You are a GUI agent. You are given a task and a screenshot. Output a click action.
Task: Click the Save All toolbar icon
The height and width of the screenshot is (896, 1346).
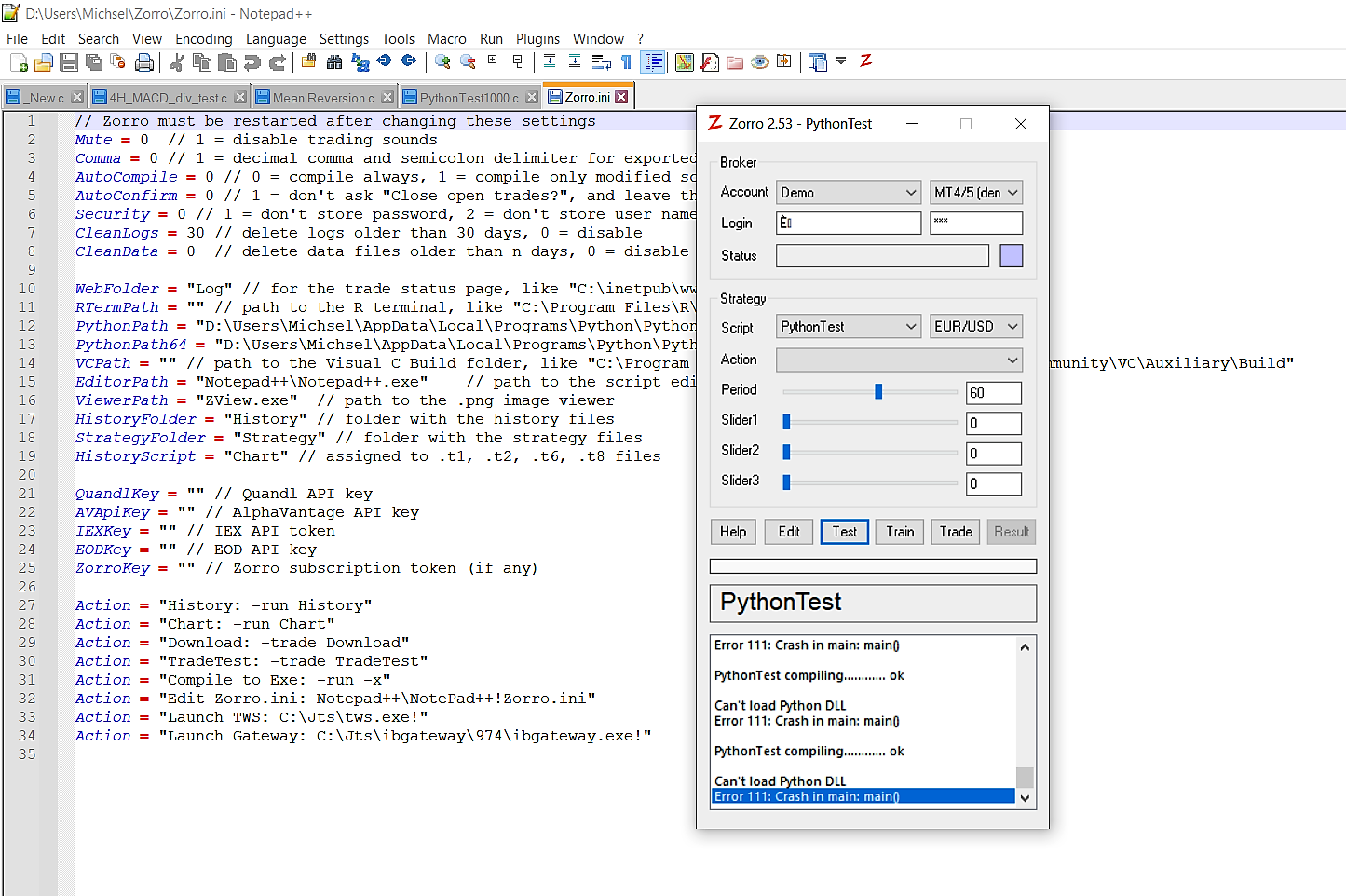[93, 62]
